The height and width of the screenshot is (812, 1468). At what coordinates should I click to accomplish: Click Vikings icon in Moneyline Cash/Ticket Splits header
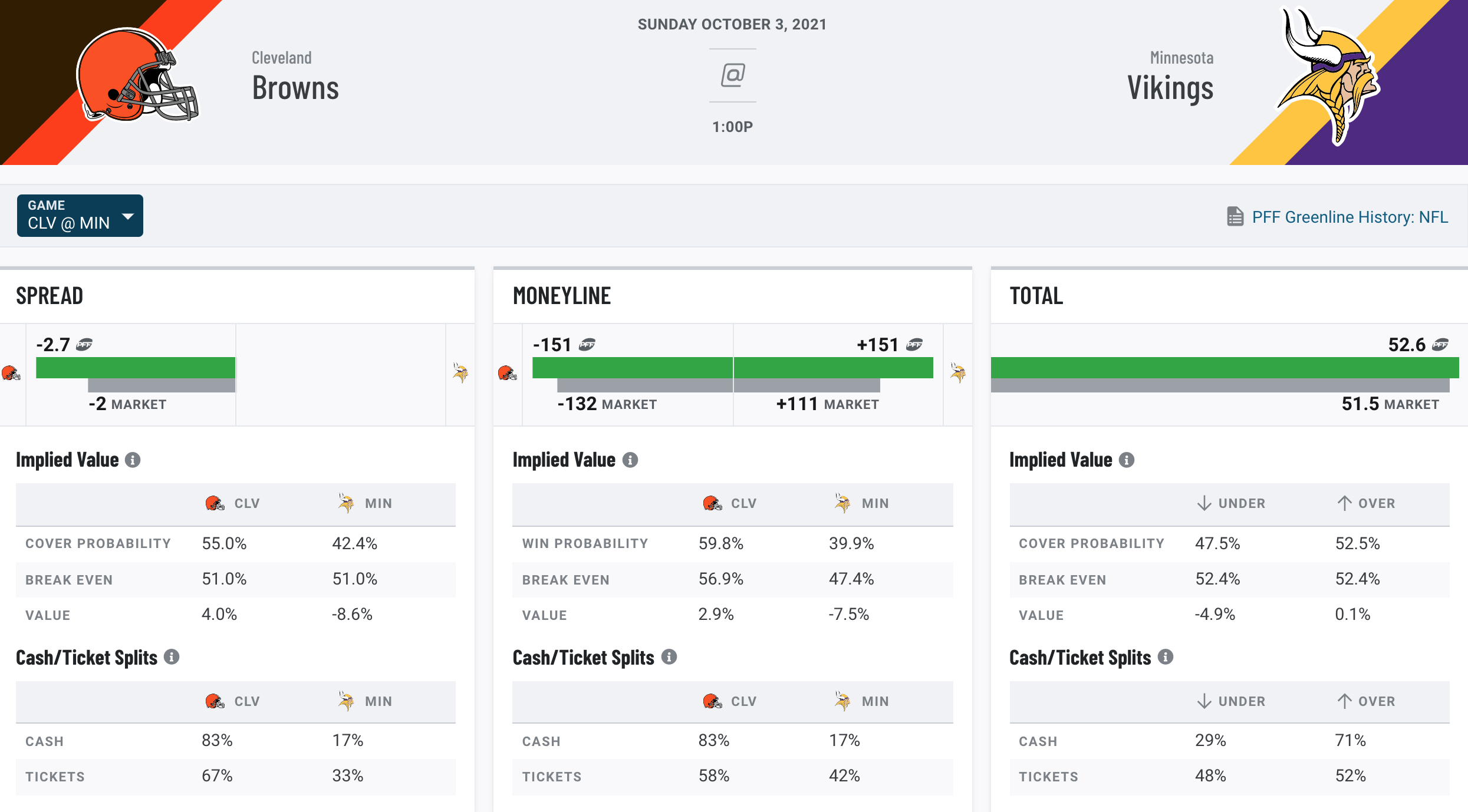[x=842, y=701]
